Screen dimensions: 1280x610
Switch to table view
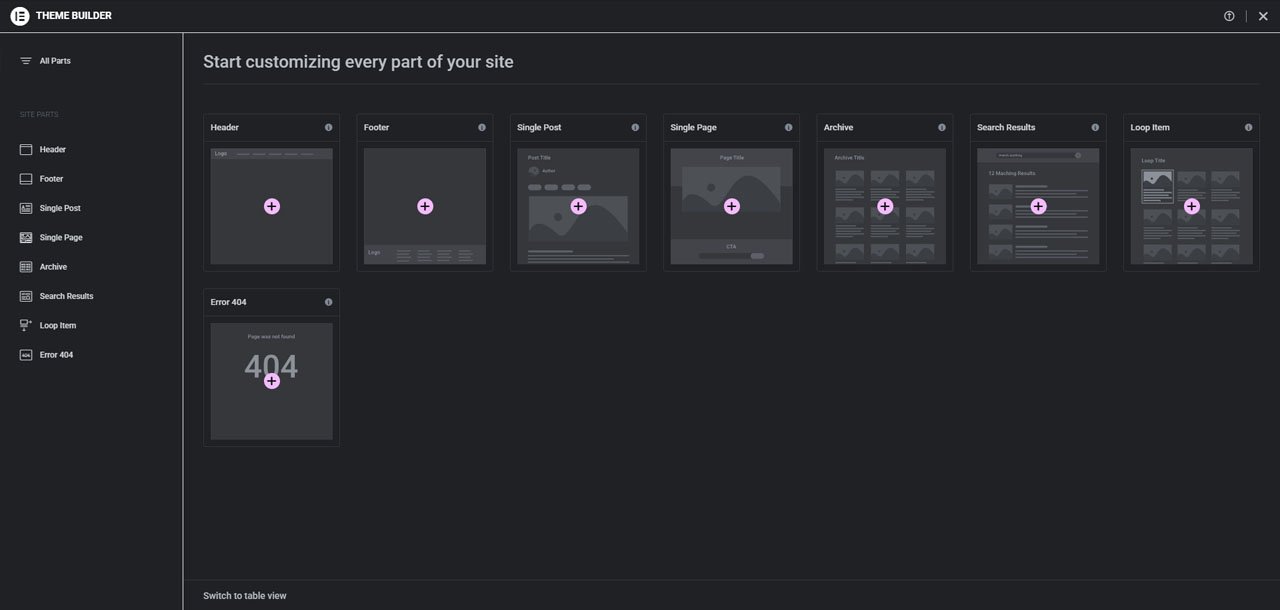244,596
